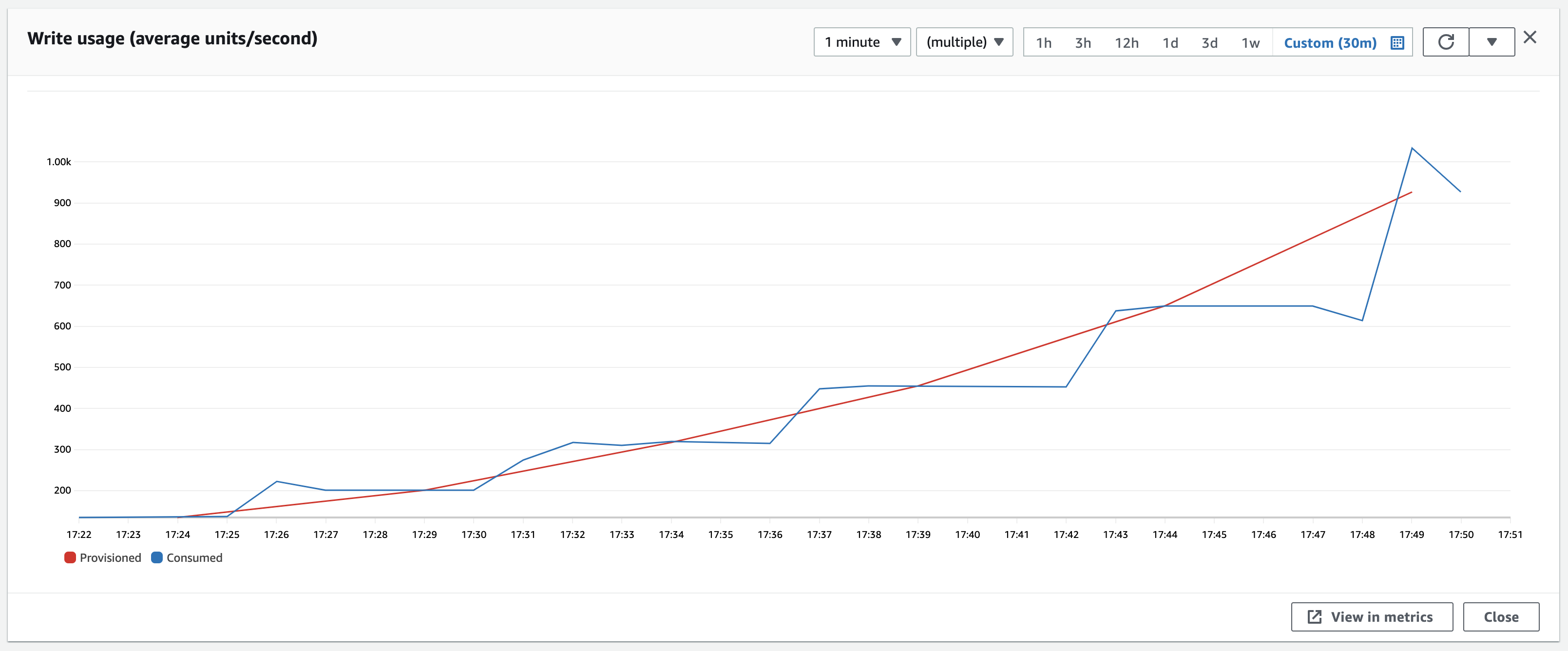Click the 17:49 consumed peak point
Viewport: 1568px width, 651px height.
tap(1412, 148)
